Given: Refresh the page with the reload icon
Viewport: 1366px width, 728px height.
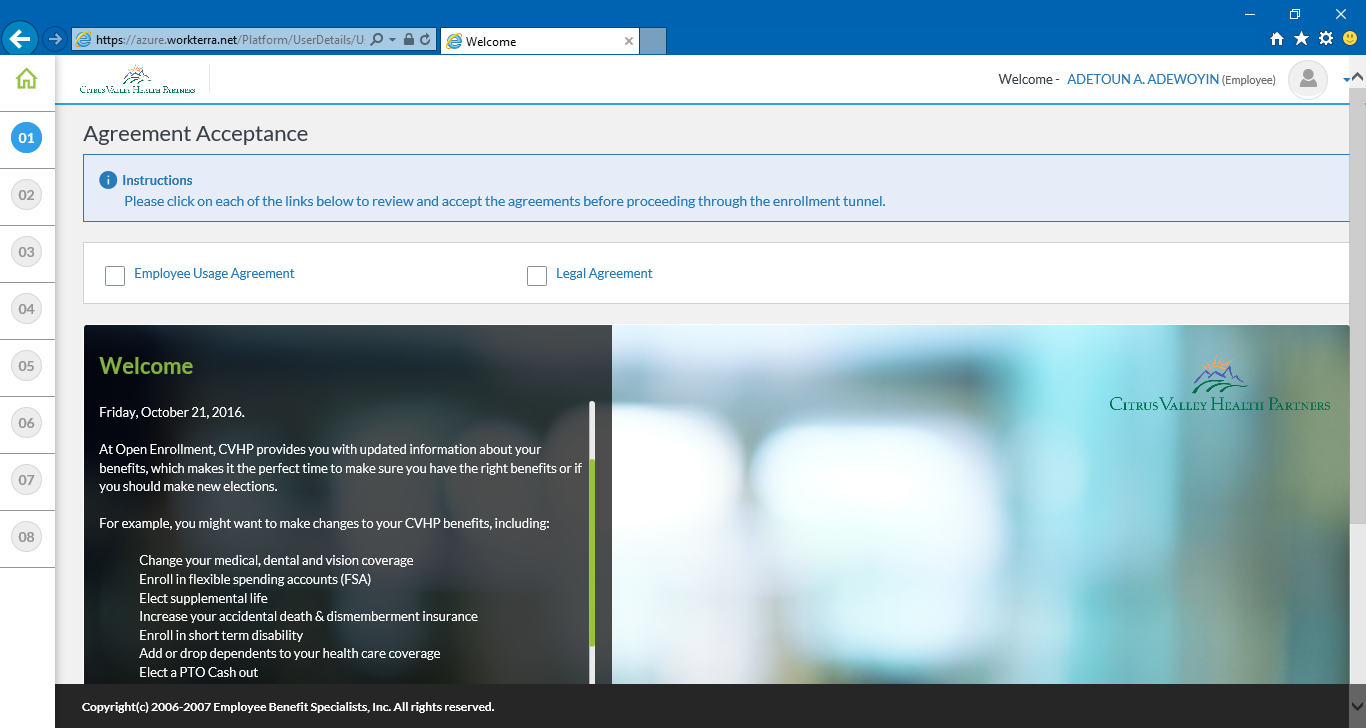Looking at the screenshot, I should tap(425, 39).
